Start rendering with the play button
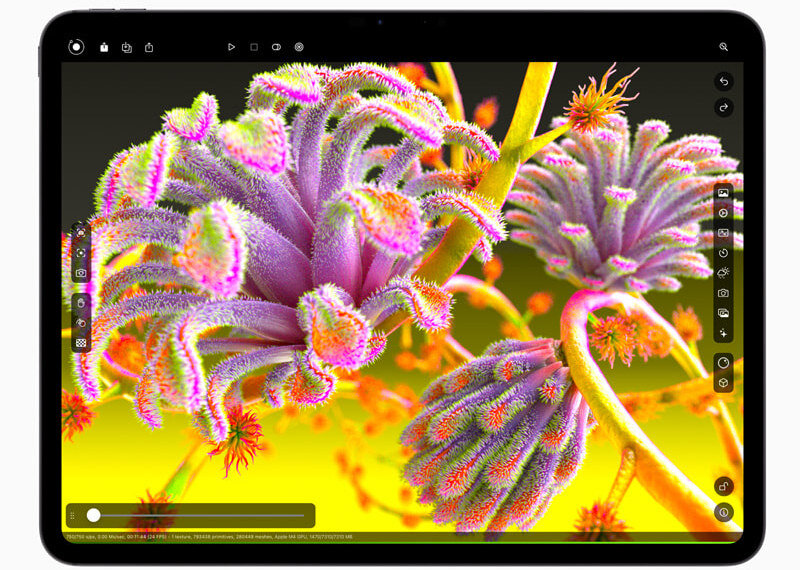Image resolution: width=800 pixels, height=570 pixels. pyautogui.click(x=231, y=47)
